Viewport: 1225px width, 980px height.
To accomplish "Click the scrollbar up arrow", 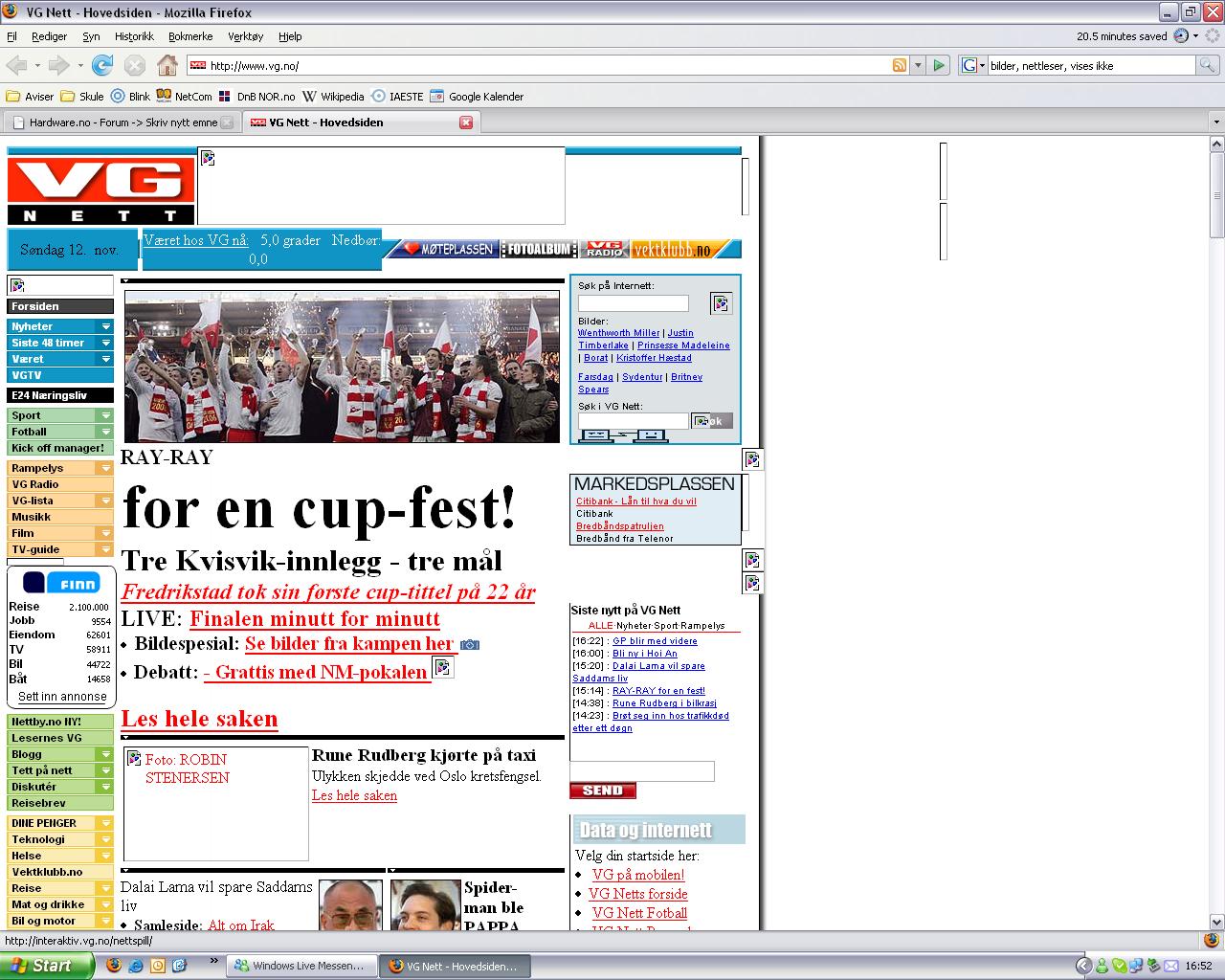I will 1217,144.
